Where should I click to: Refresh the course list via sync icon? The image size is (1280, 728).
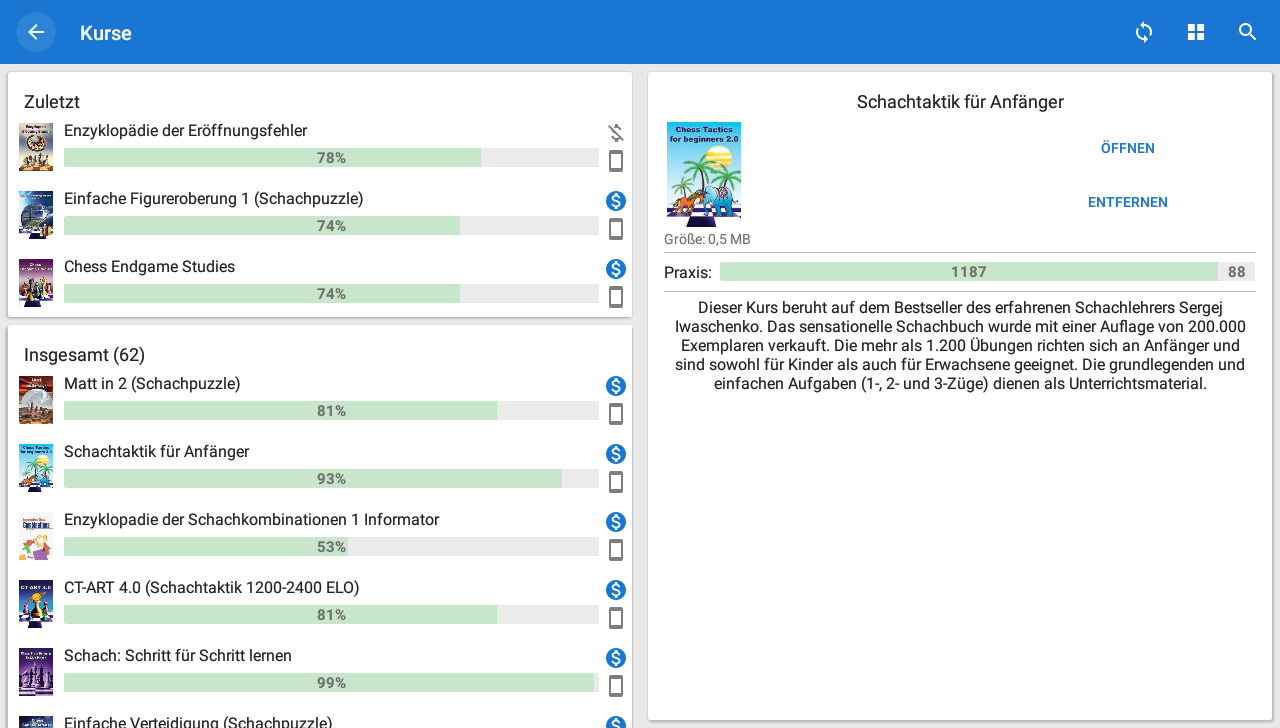tap(1144, 32)
